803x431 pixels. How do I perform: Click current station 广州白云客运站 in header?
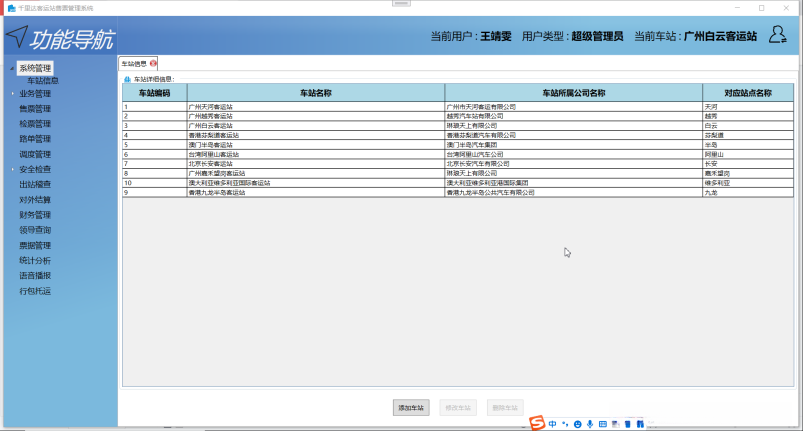click(x=720, y=36)
